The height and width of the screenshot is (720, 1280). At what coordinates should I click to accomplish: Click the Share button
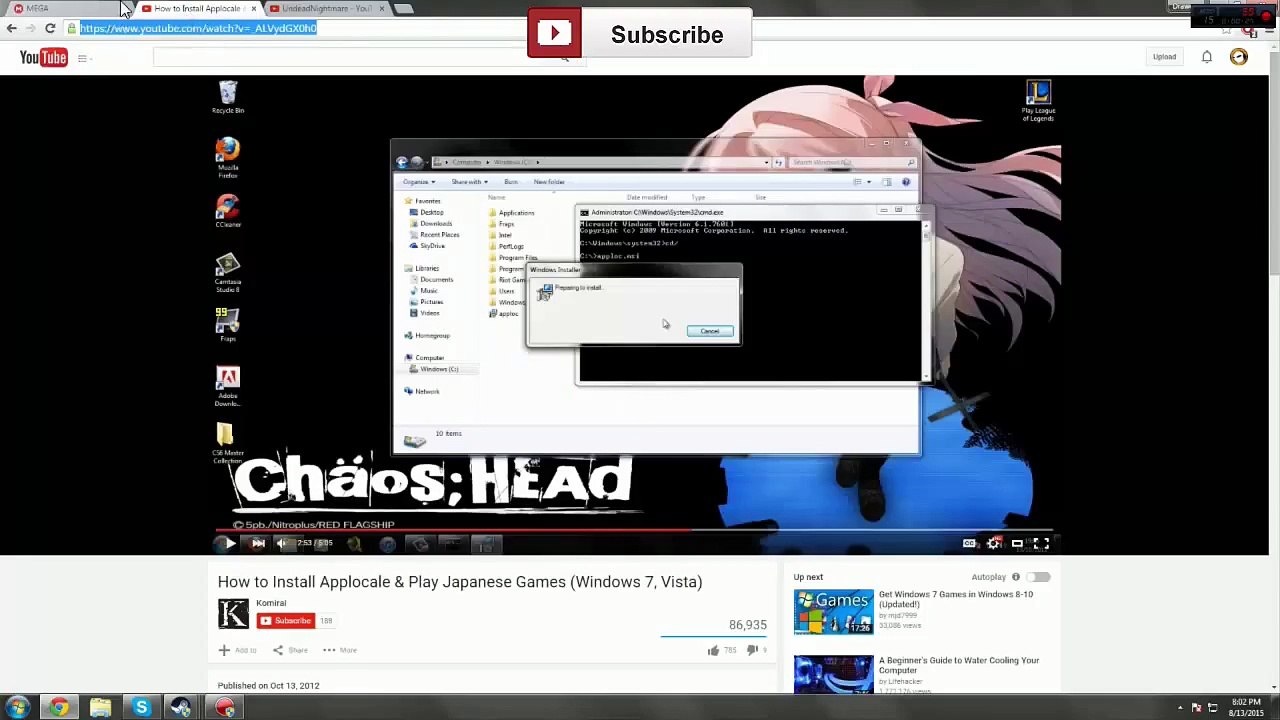291,650
